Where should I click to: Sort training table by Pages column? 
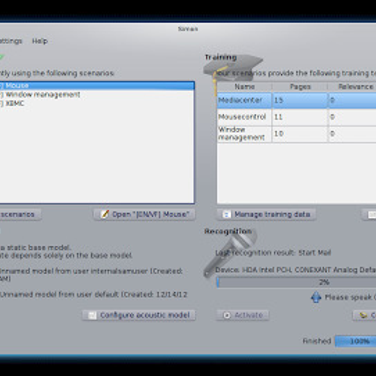point(300,87)
